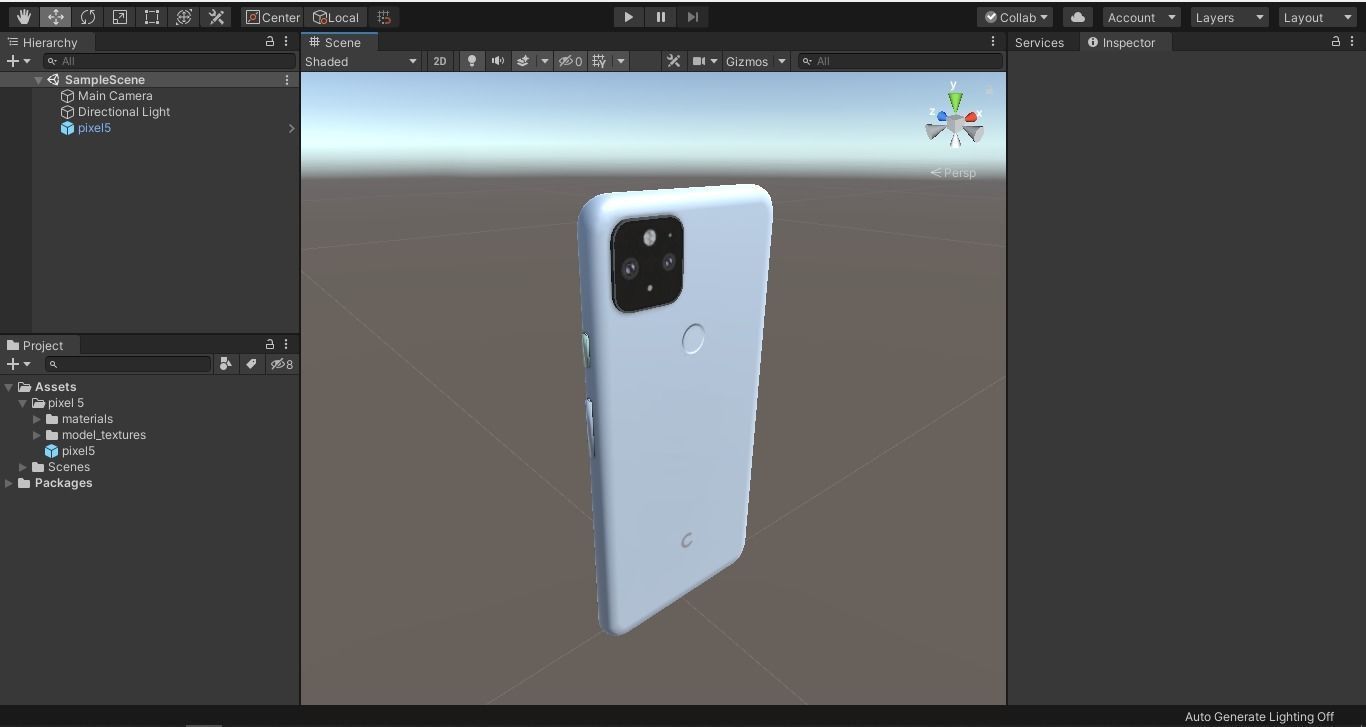
Task: Collapse the Assets folder
Action: pyautogui.click(x=9, y=387)
